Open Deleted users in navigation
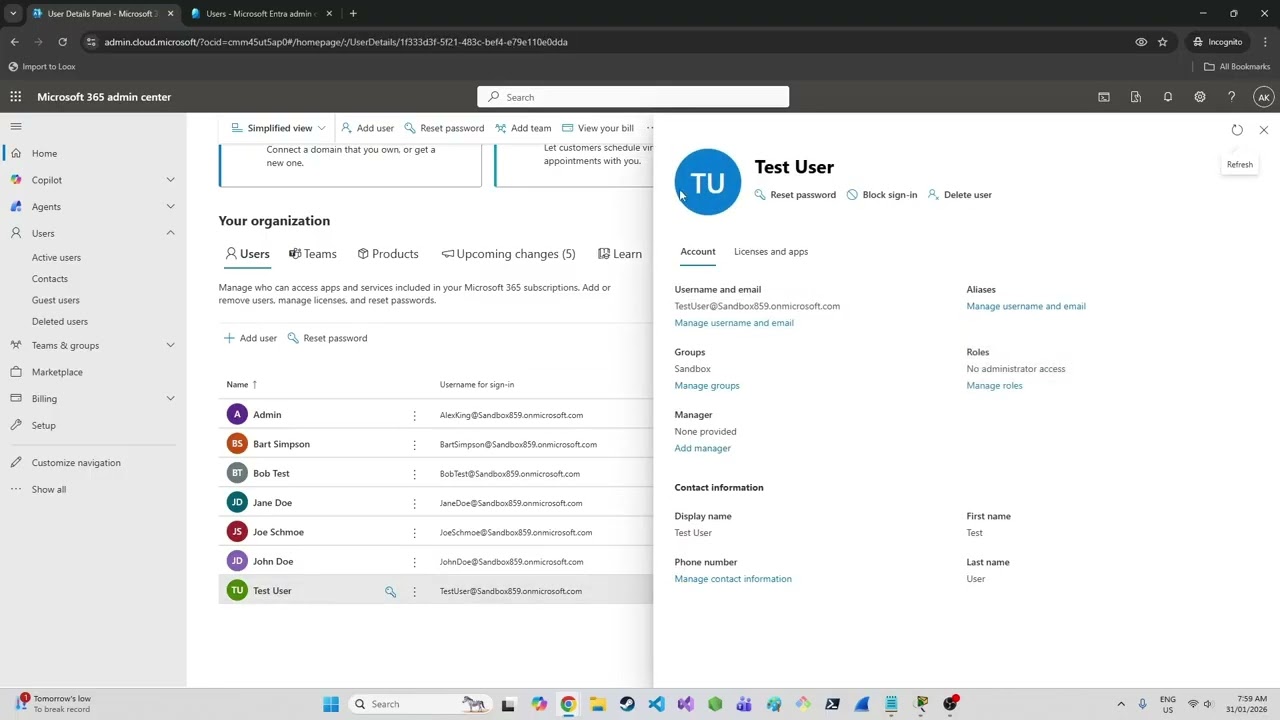The height and width of the screenshot is (720, 1280). point(60,322)
